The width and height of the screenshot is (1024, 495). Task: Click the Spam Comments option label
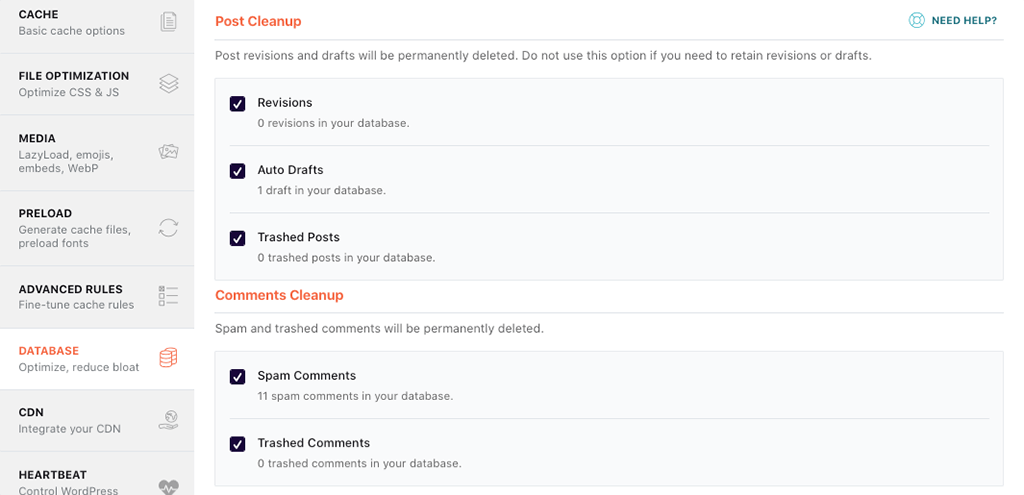306,376
